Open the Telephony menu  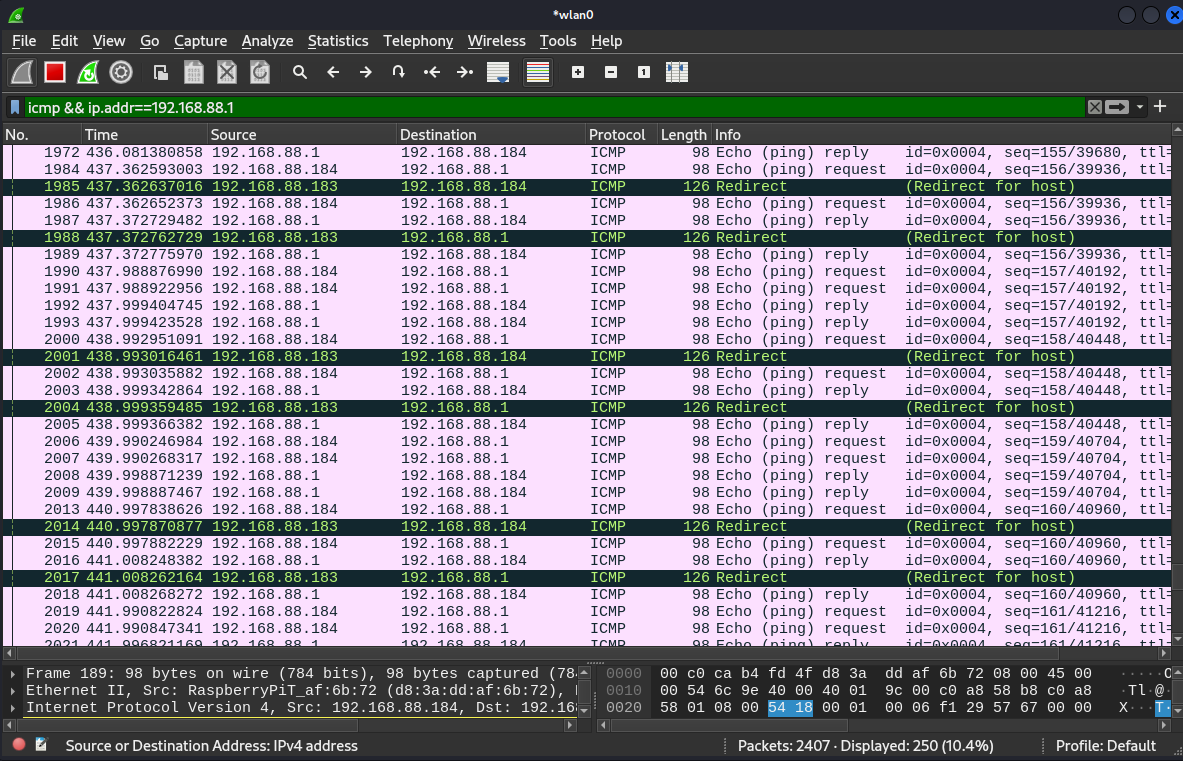click(418, 41)
